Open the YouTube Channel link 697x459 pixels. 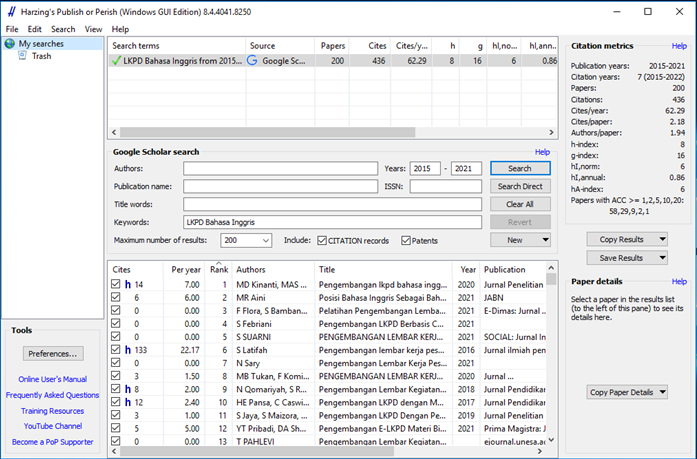click(x=53, y=426)
